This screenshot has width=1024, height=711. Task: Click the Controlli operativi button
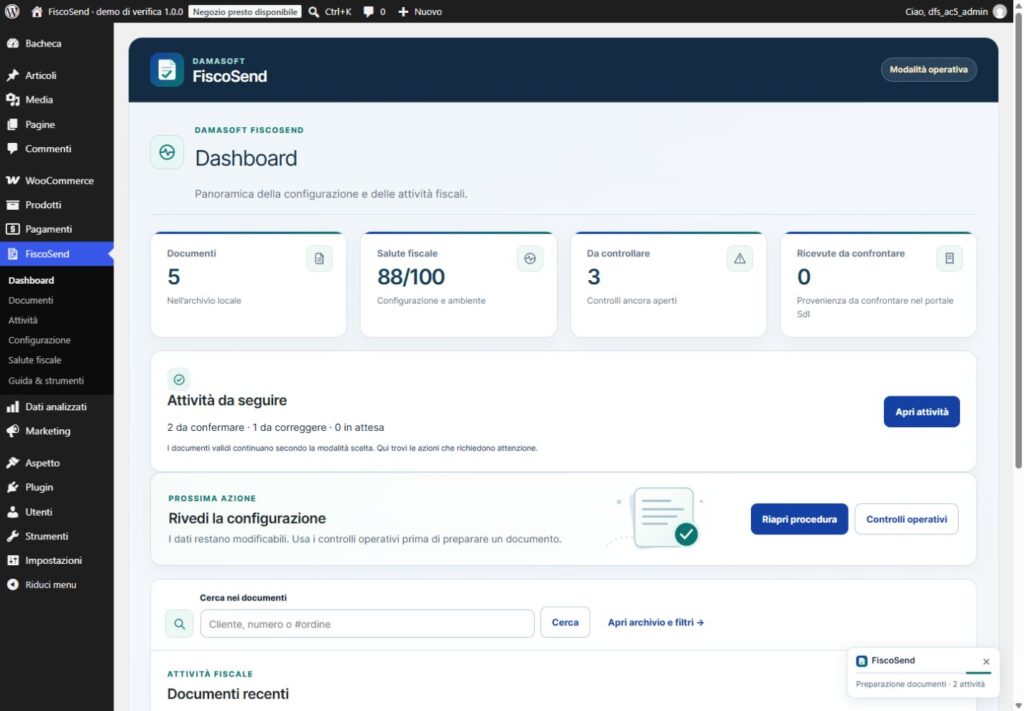906,519
